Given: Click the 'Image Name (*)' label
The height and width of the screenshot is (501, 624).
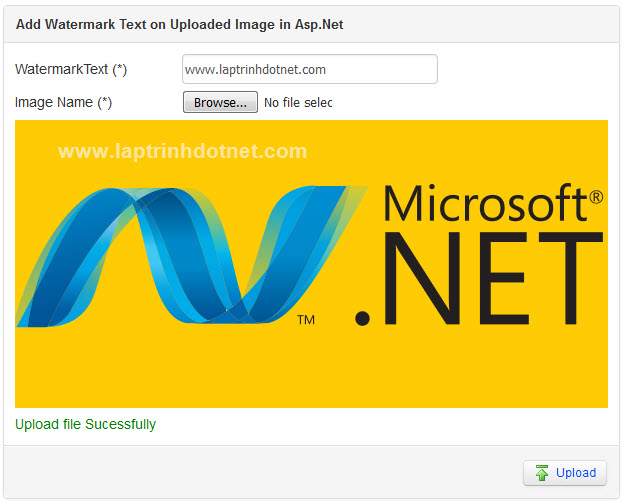Looking at the screenshot, I should (x=63, y=102).
